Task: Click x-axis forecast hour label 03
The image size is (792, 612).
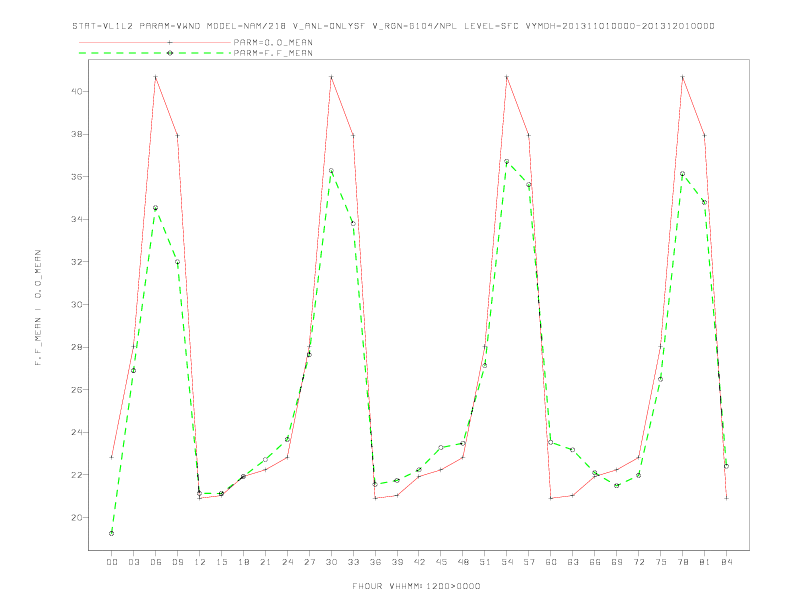Action: coord(133,562)
